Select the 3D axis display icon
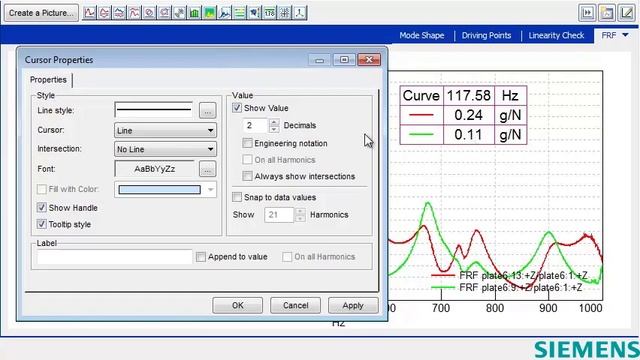 [300, 13]
